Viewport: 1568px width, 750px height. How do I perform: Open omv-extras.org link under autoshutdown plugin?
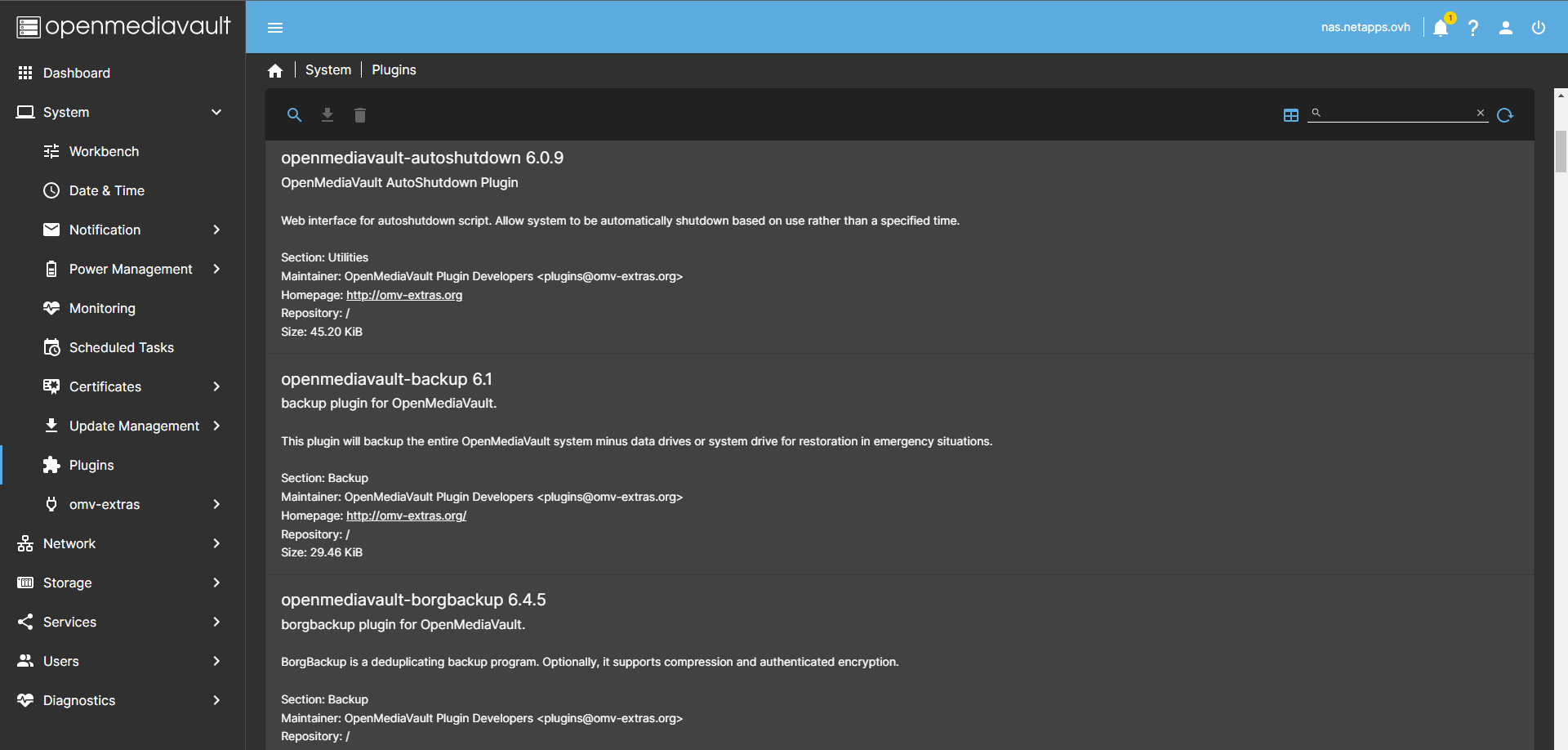pyautogui.click(x=404, y=295)
